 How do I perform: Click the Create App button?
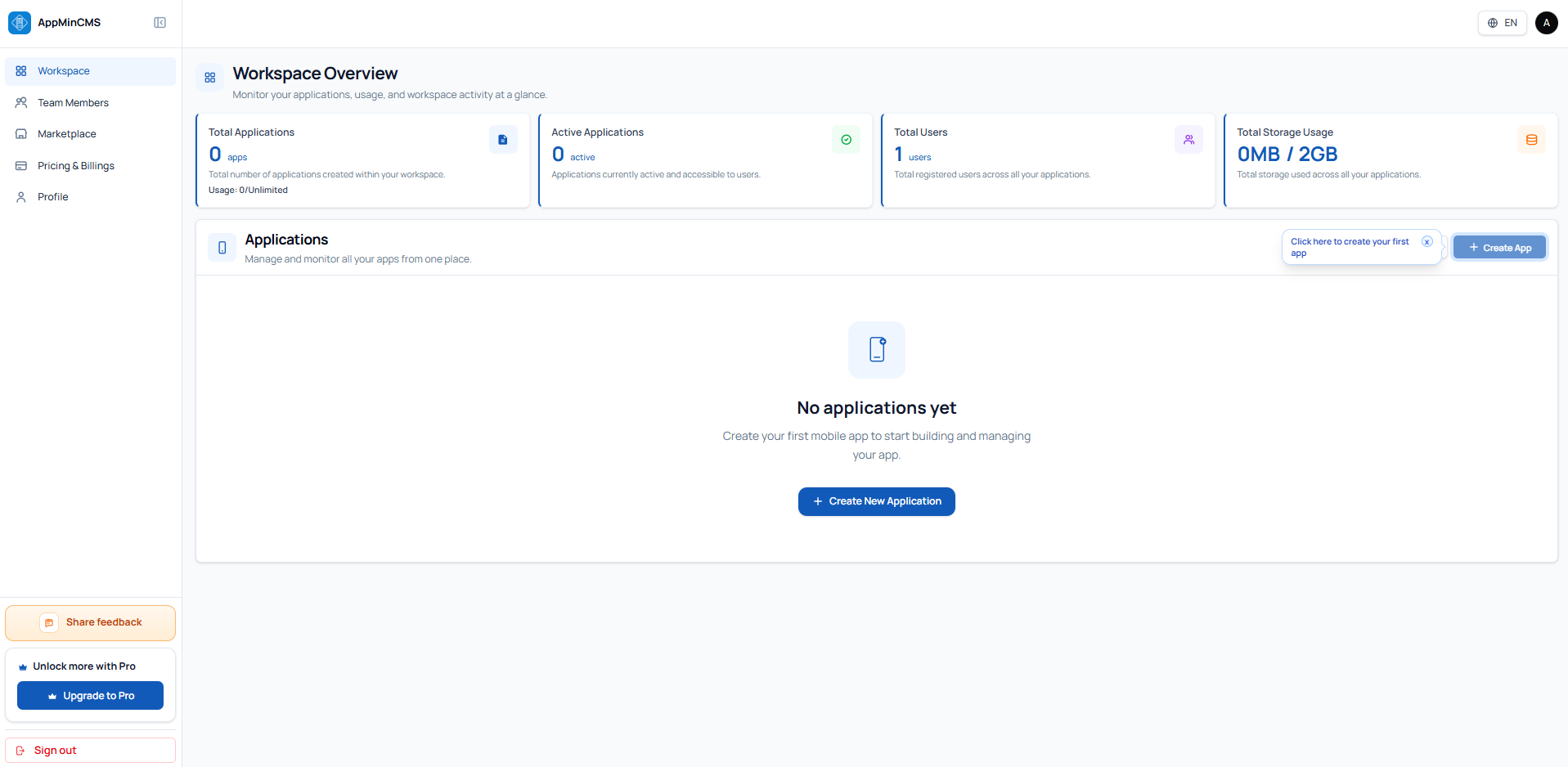1499,248
